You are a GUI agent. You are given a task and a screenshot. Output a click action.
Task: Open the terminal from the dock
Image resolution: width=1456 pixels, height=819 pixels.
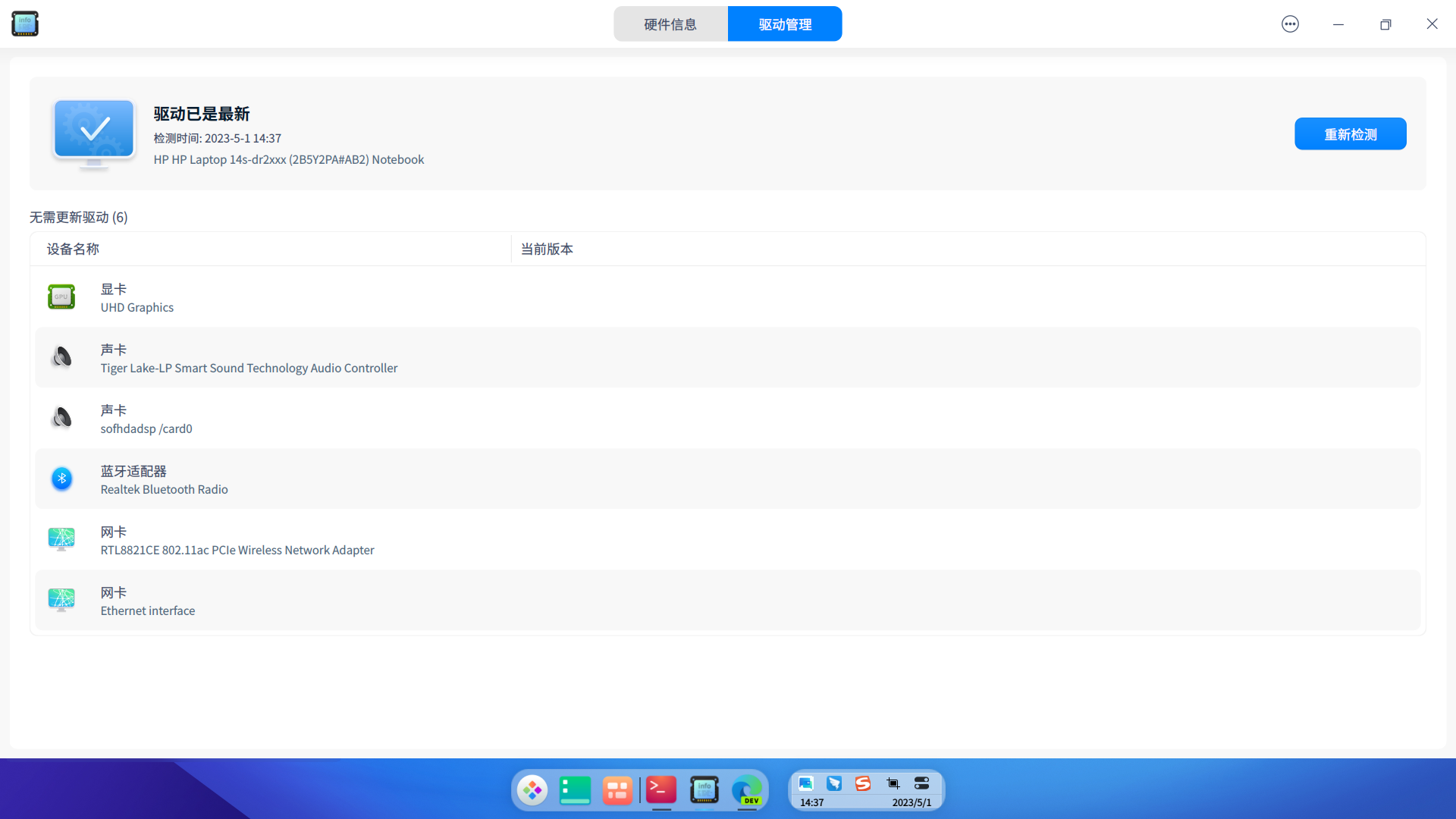661,790
